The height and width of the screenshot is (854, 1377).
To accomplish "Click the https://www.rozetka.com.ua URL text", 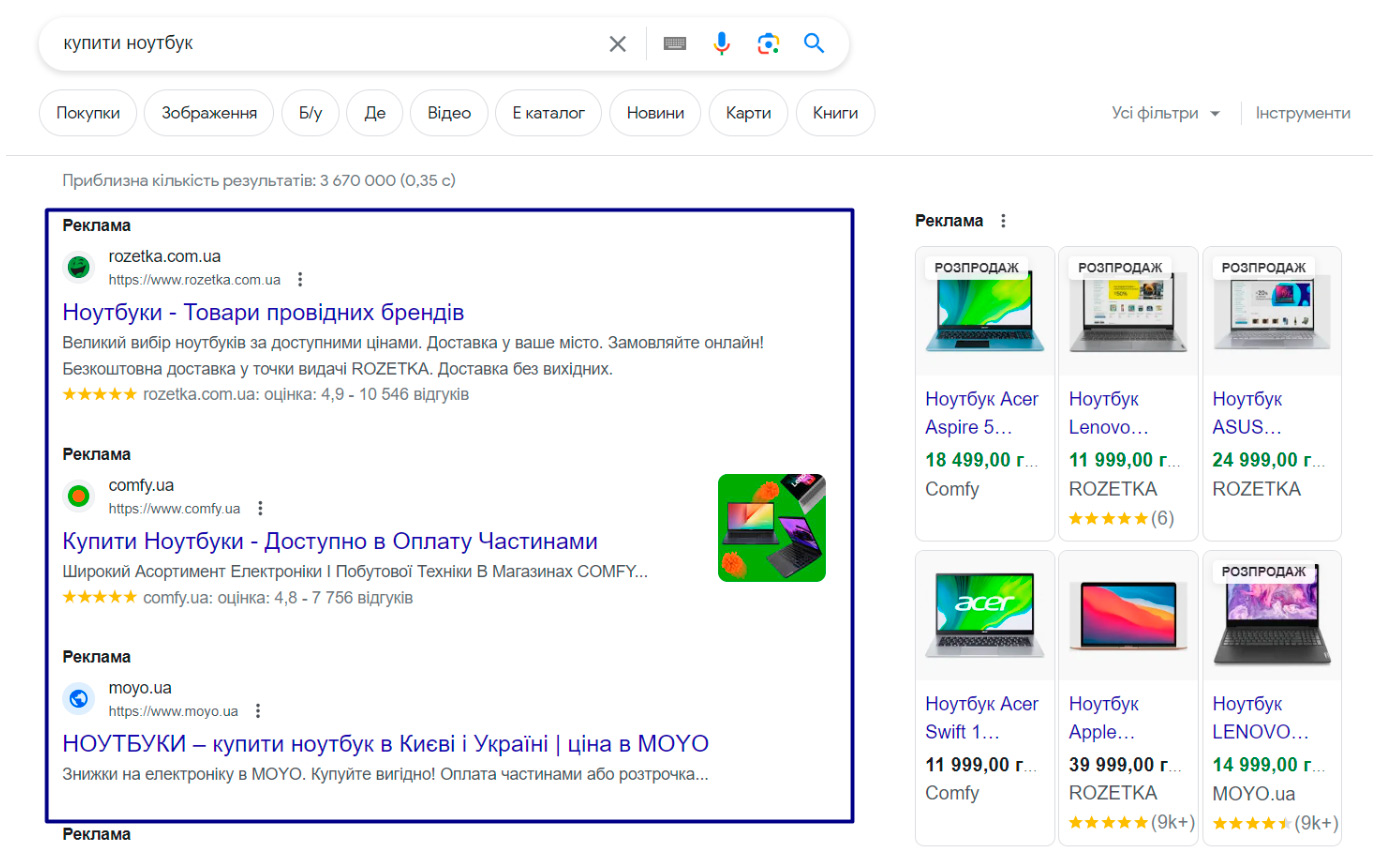I will tap(195, 279).
